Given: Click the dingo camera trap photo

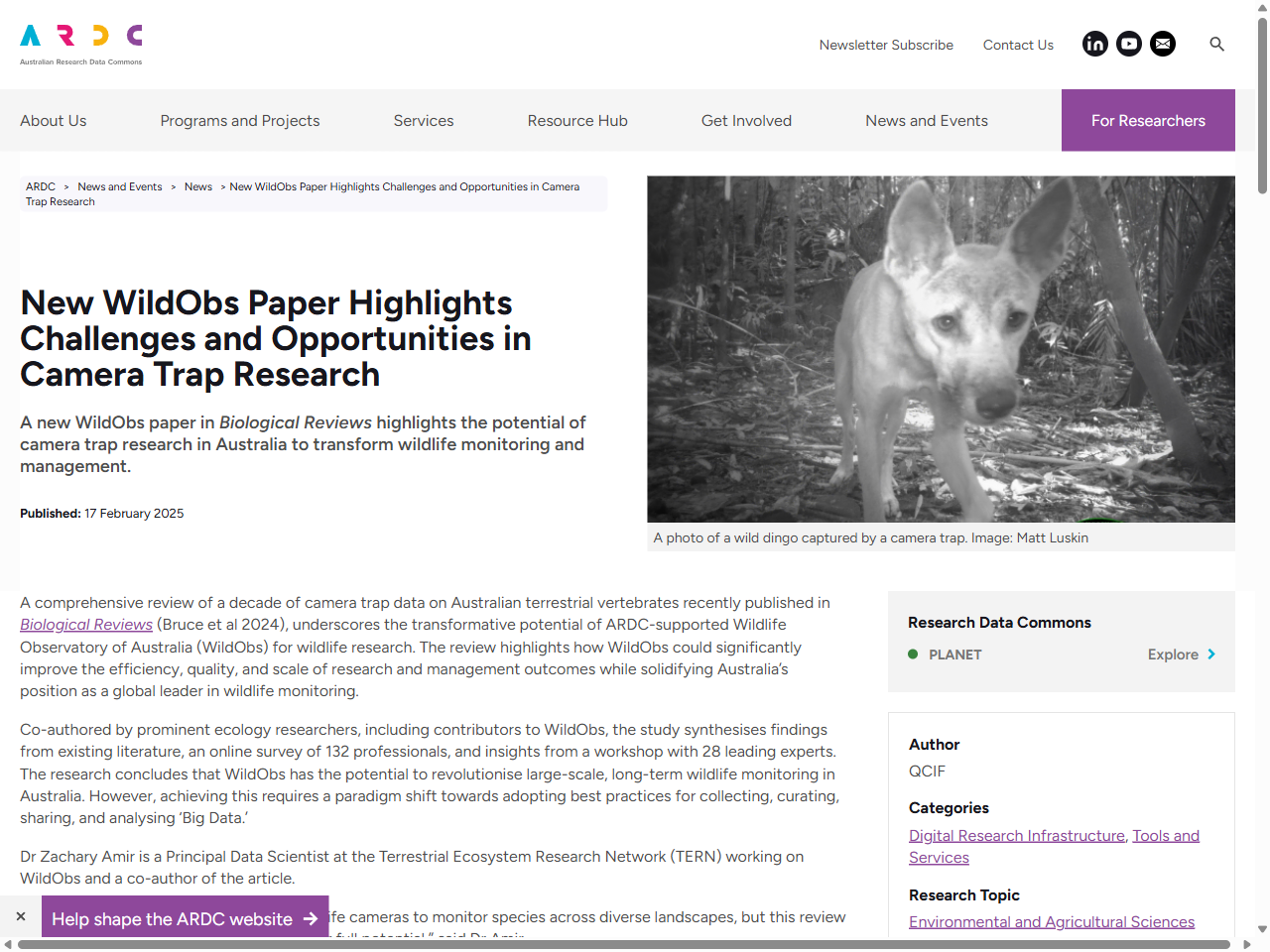Looking at the screenshot, I should (x=941, y=349).
